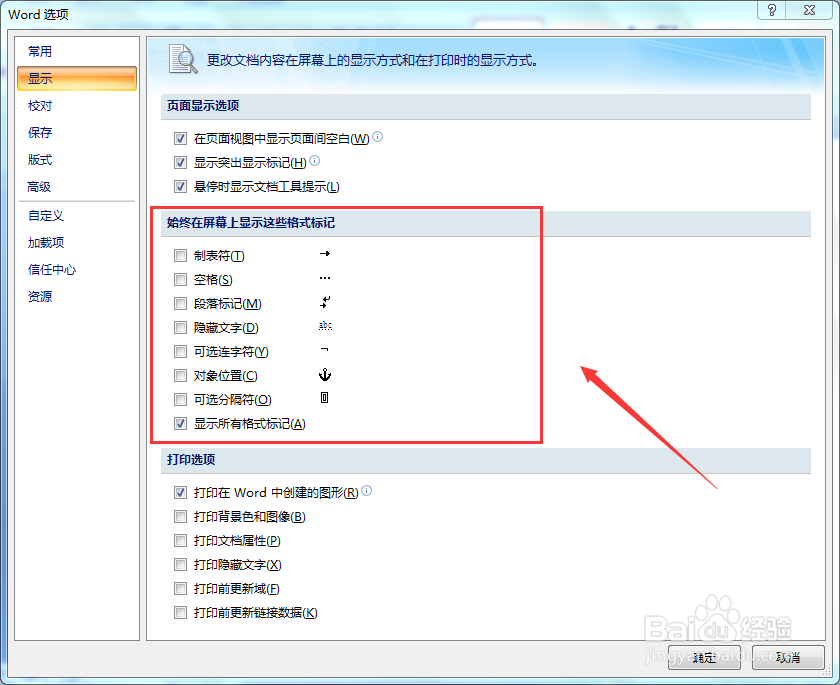This screenshot has height=685, width=840.
Task: Enable 打印文档属性 checkbox
Action: tap(181, 540)
